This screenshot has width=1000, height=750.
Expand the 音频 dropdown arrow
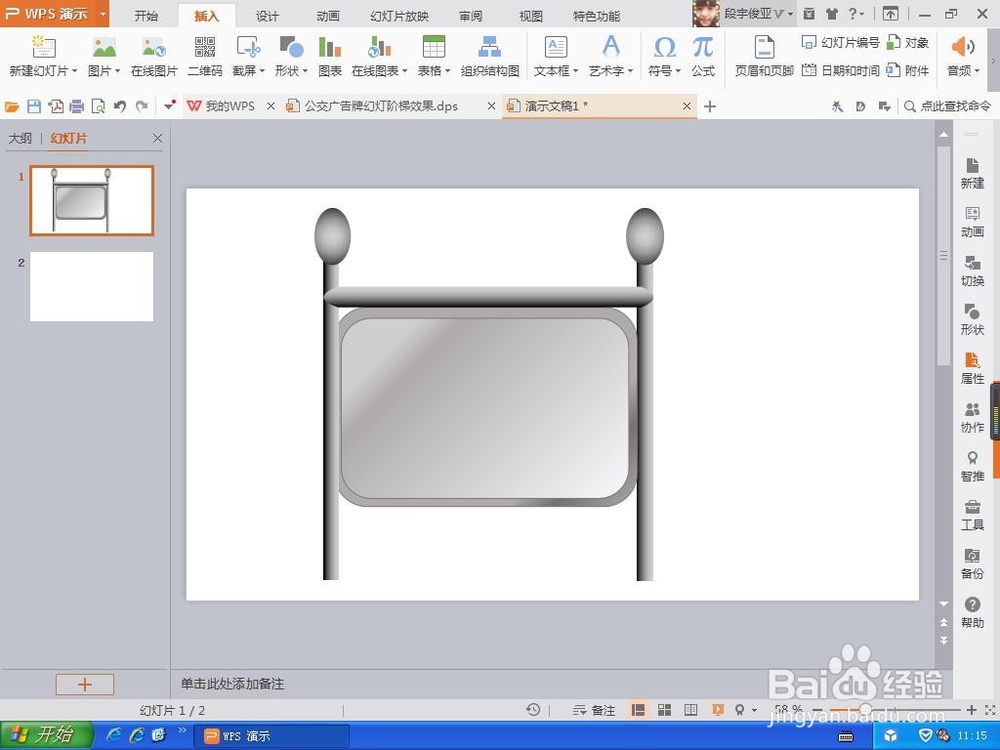[976, 71]
